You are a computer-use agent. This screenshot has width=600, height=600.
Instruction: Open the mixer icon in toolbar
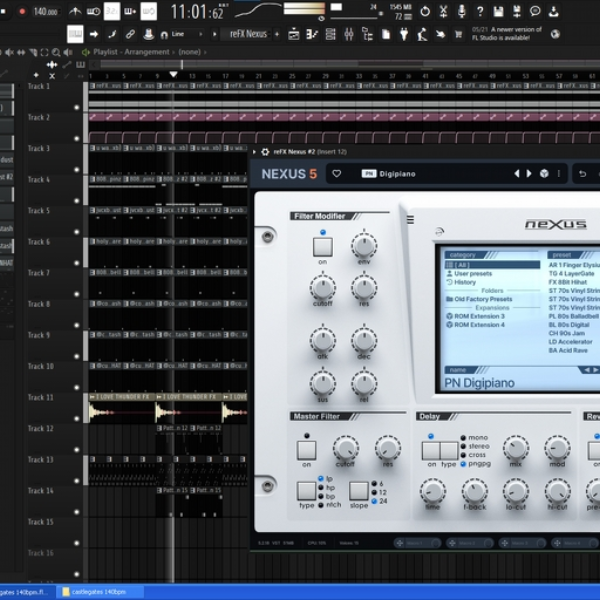(349, 34)
